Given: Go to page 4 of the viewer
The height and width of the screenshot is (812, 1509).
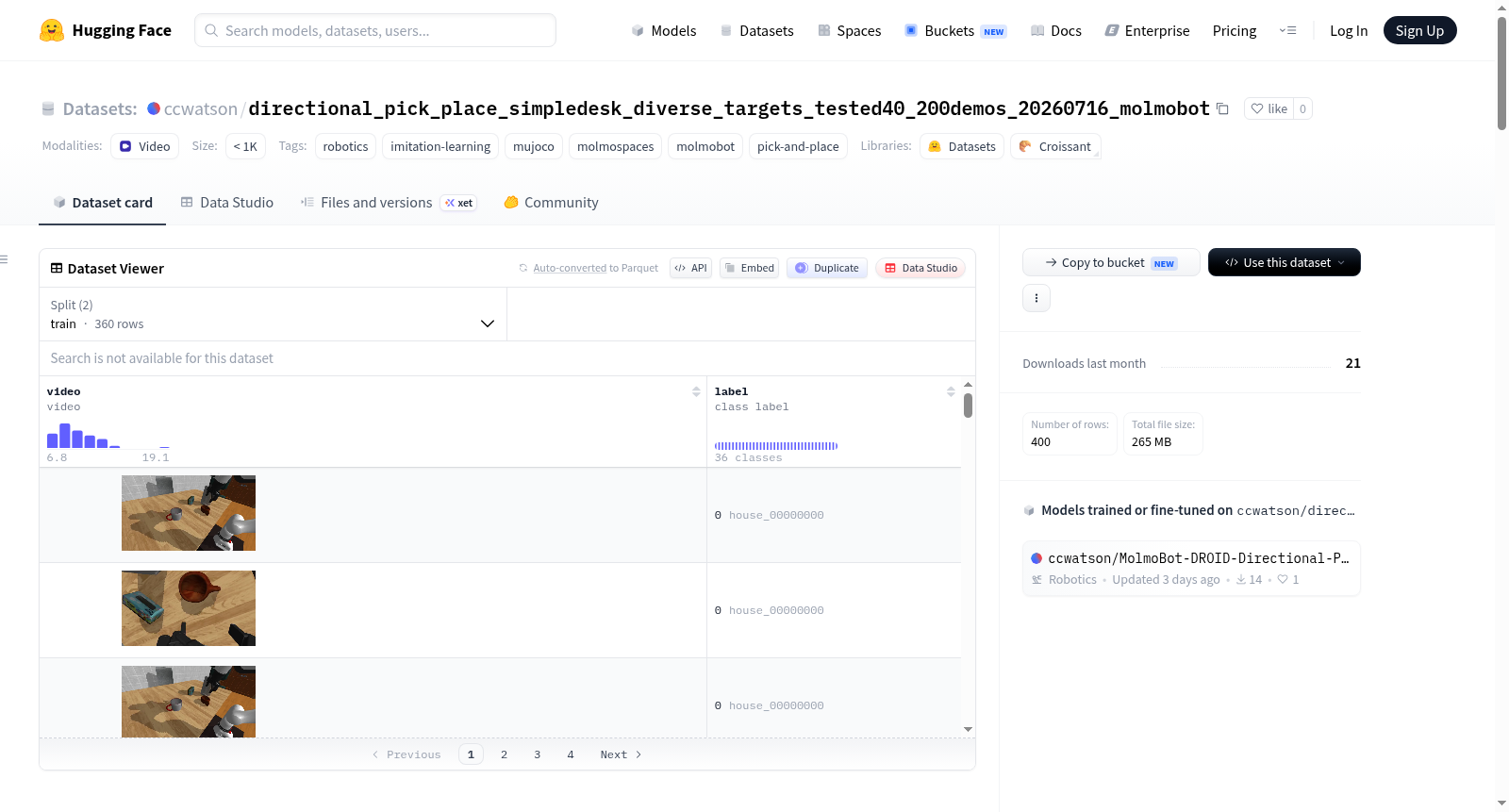Looking at the screenshot, I should pyautogui.click(x=571, y=754).
